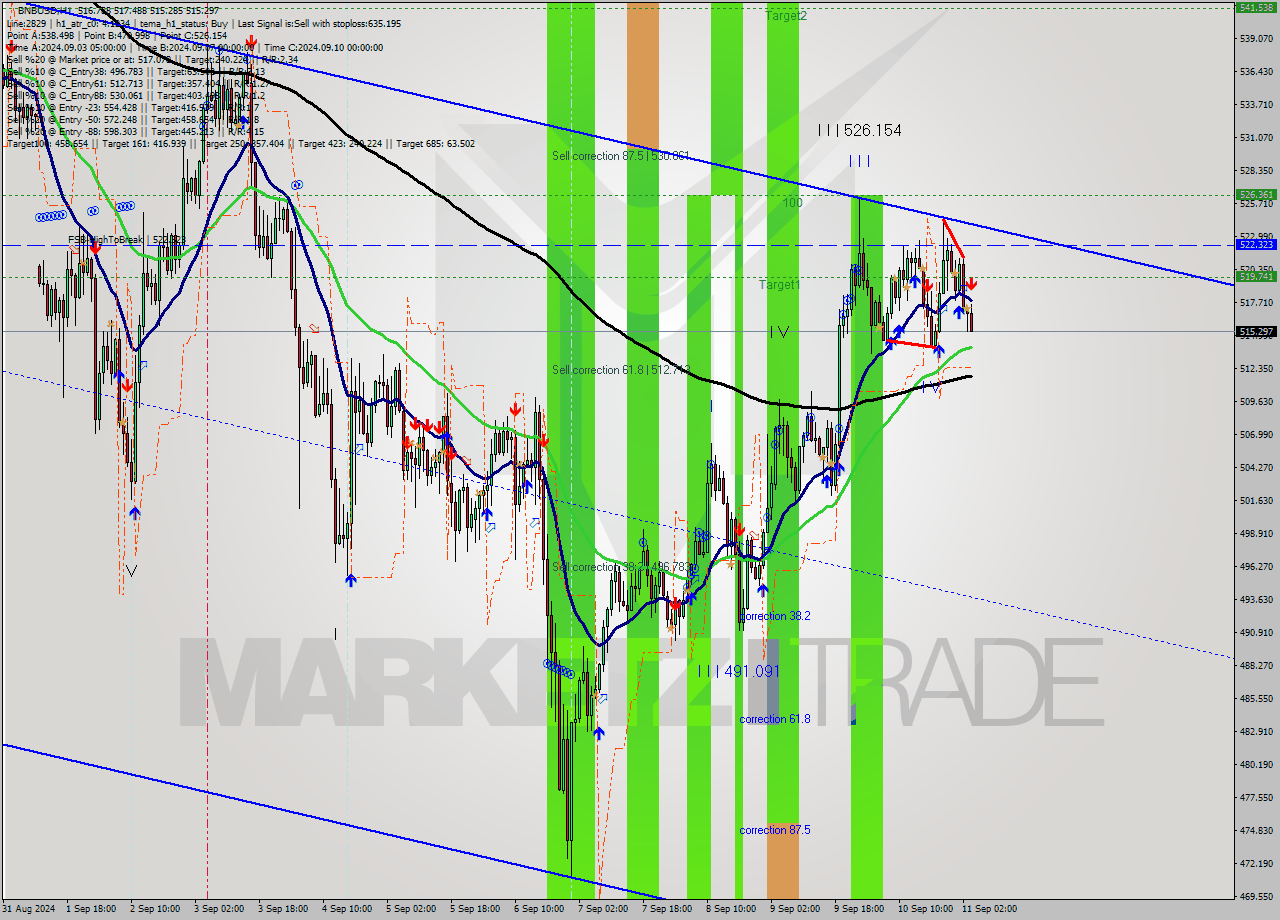This screenshot has height=920, width=1280.
Task: Click the 'I I I 526.154' wave label
Action: pyautogui.click(x=859, y=130)
